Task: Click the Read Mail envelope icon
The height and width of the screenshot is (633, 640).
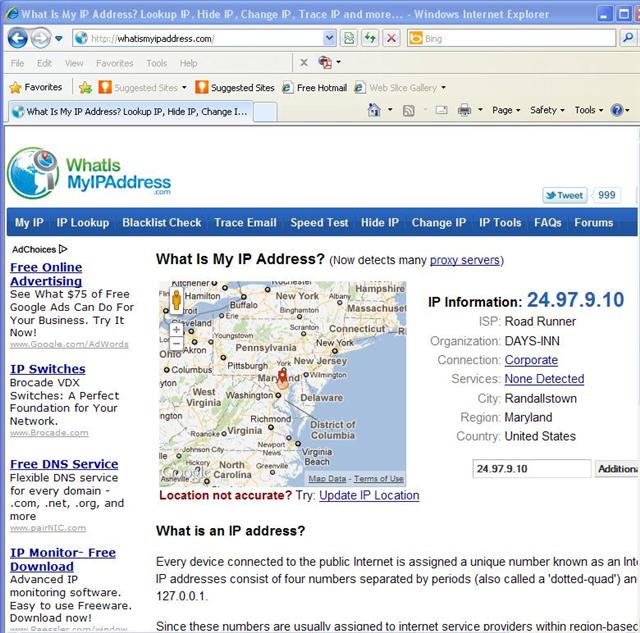Action: (x=441, y=110)
